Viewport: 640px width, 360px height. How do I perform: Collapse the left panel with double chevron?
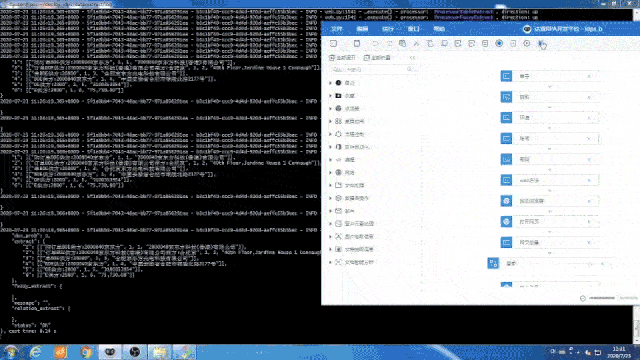pos(413,58)
